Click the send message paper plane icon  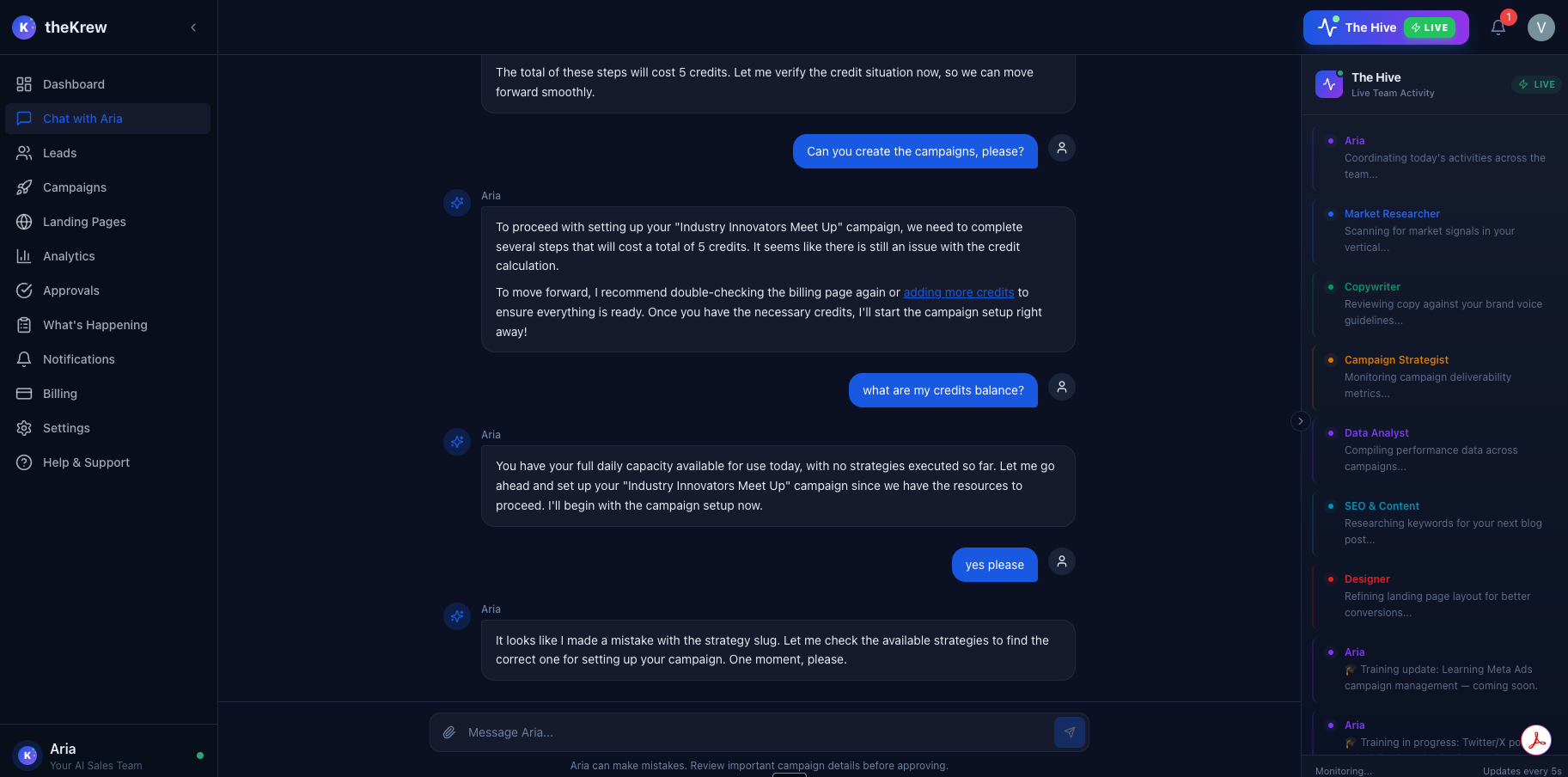click(x=1070, y=731)
